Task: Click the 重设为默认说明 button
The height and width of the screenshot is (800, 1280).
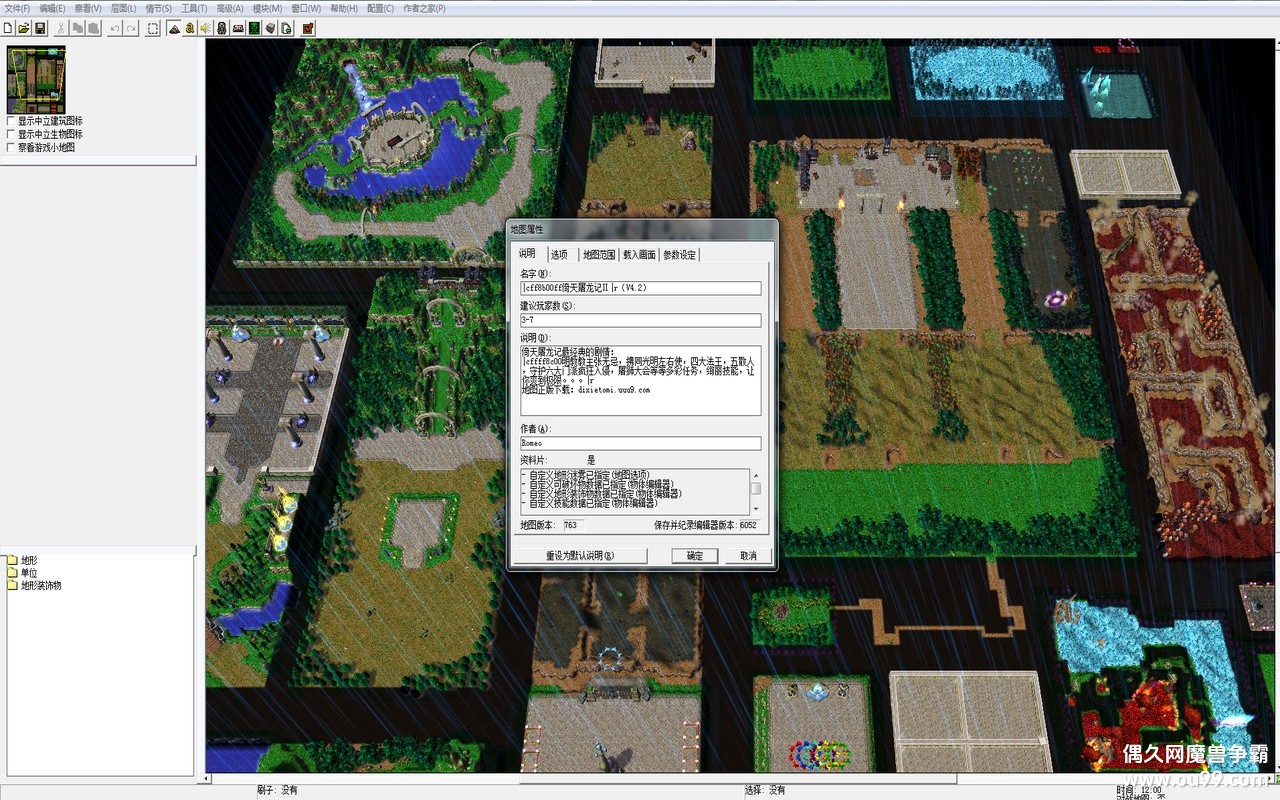Action: pyautogui.click(x=580, y=555)
